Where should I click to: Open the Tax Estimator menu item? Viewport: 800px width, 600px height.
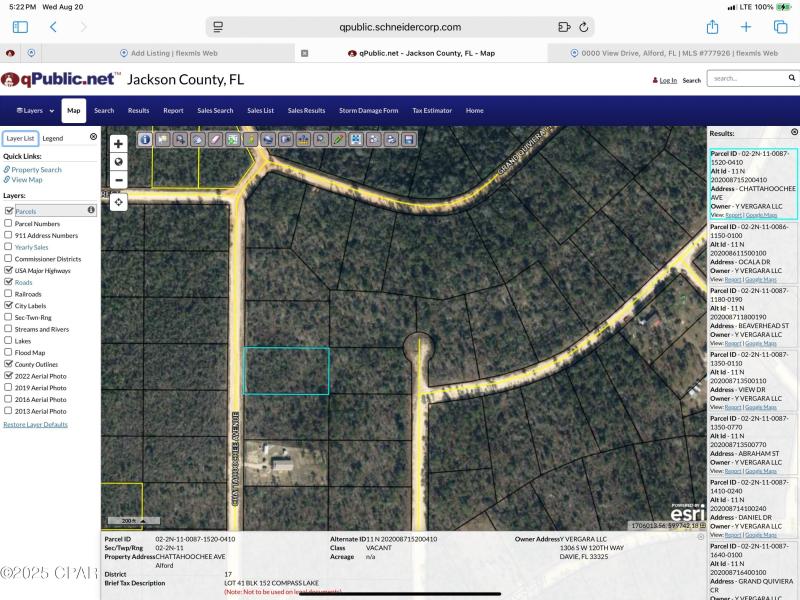point(432,111)
